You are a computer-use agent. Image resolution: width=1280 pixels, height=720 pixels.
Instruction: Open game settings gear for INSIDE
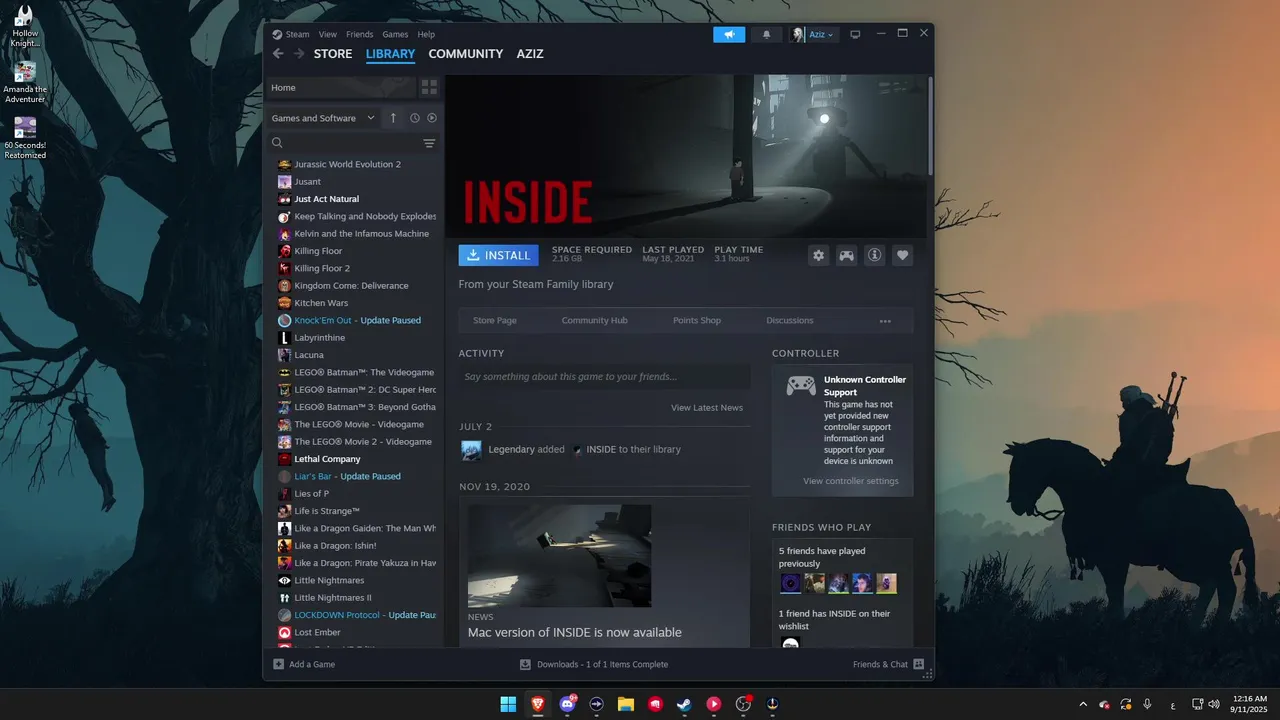tap(819, 255)
